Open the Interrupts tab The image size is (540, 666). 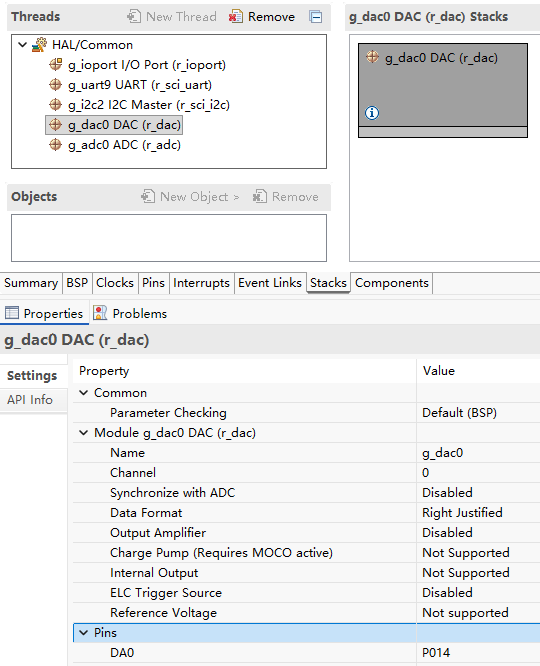click(x=201, y=283)
